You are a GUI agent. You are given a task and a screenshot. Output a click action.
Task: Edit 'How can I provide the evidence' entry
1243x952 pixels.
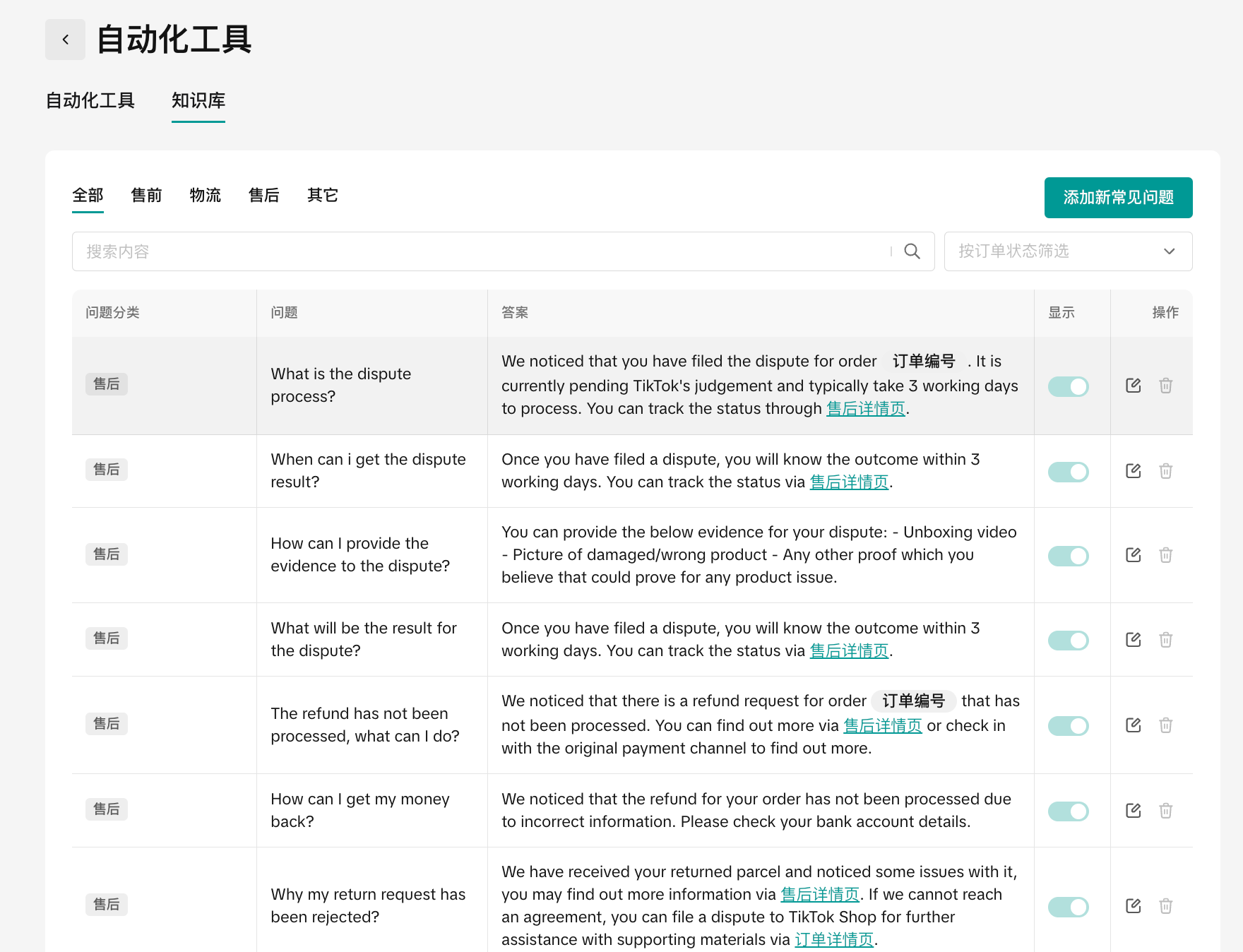point(1133,555)
